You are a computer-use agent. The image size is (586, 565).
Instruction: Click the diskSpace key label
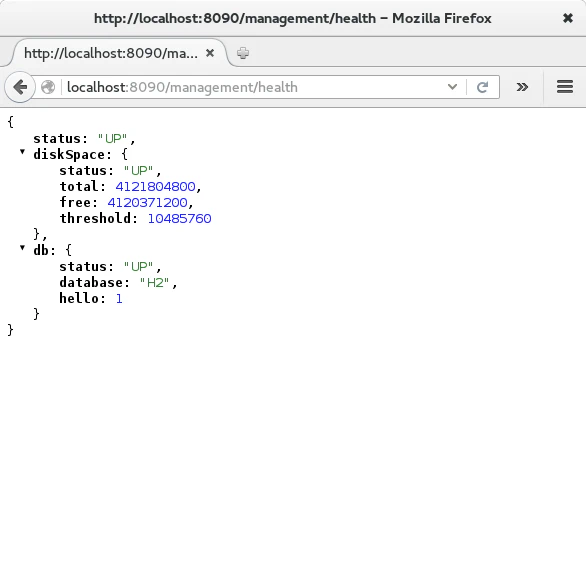pos(69,155)
